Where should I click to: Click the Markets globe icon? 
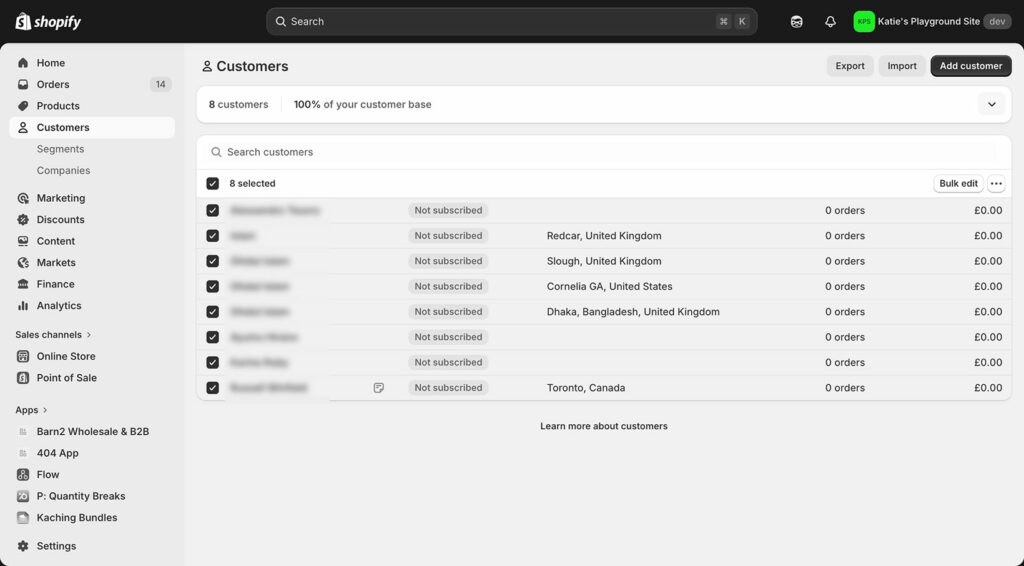click(23, 262)
